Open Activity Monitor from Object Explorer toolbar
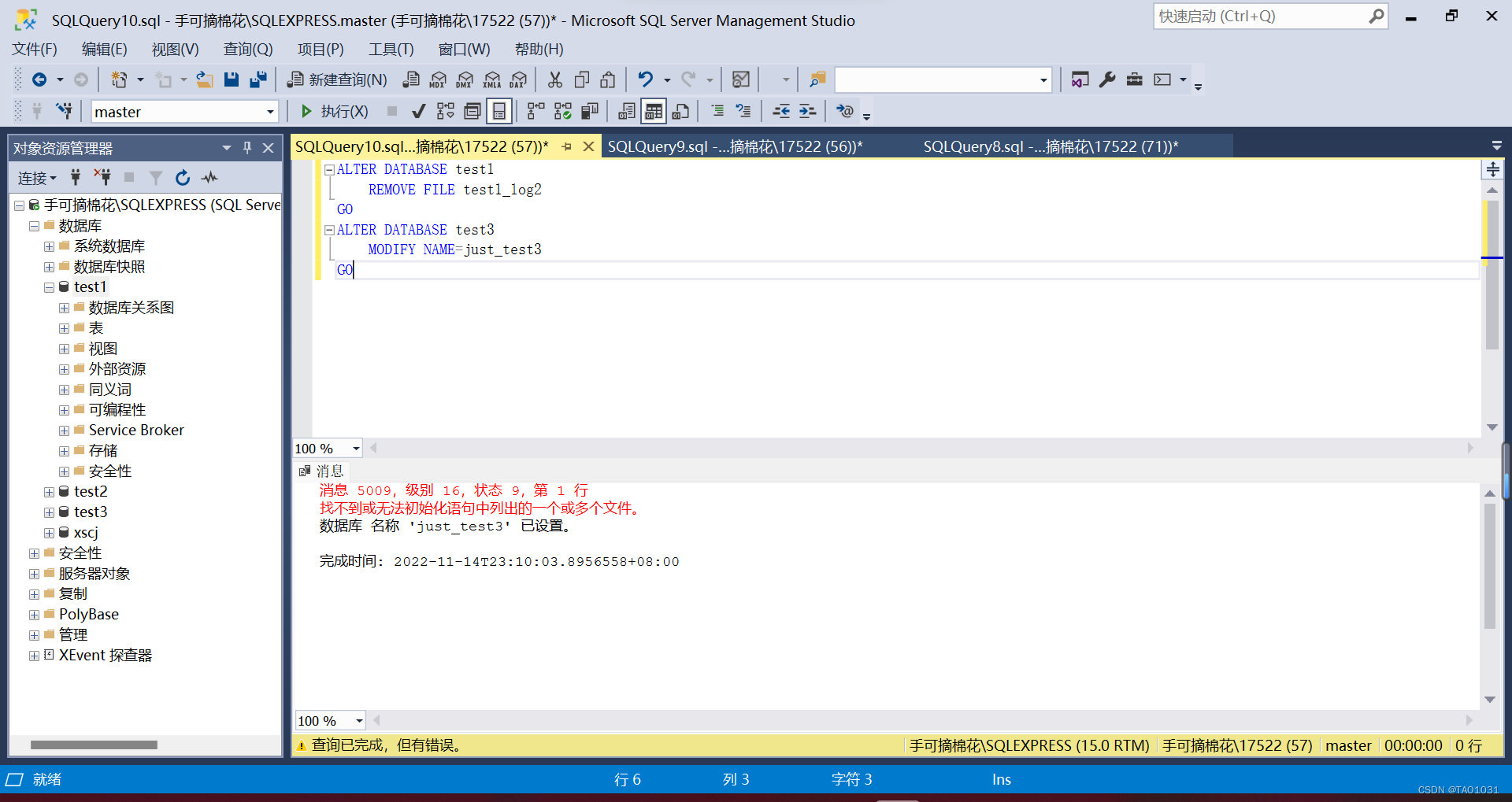Screen dimensions: 1512x802 click(x=209, y=178)
